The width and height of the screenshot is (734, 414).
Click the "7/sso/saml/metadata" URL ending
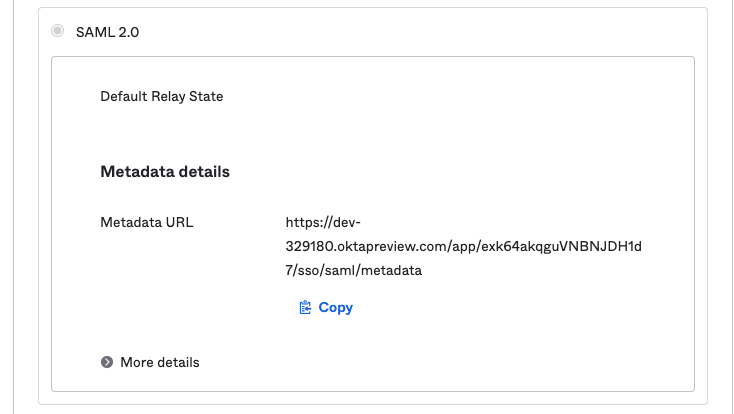pos(353,270)
